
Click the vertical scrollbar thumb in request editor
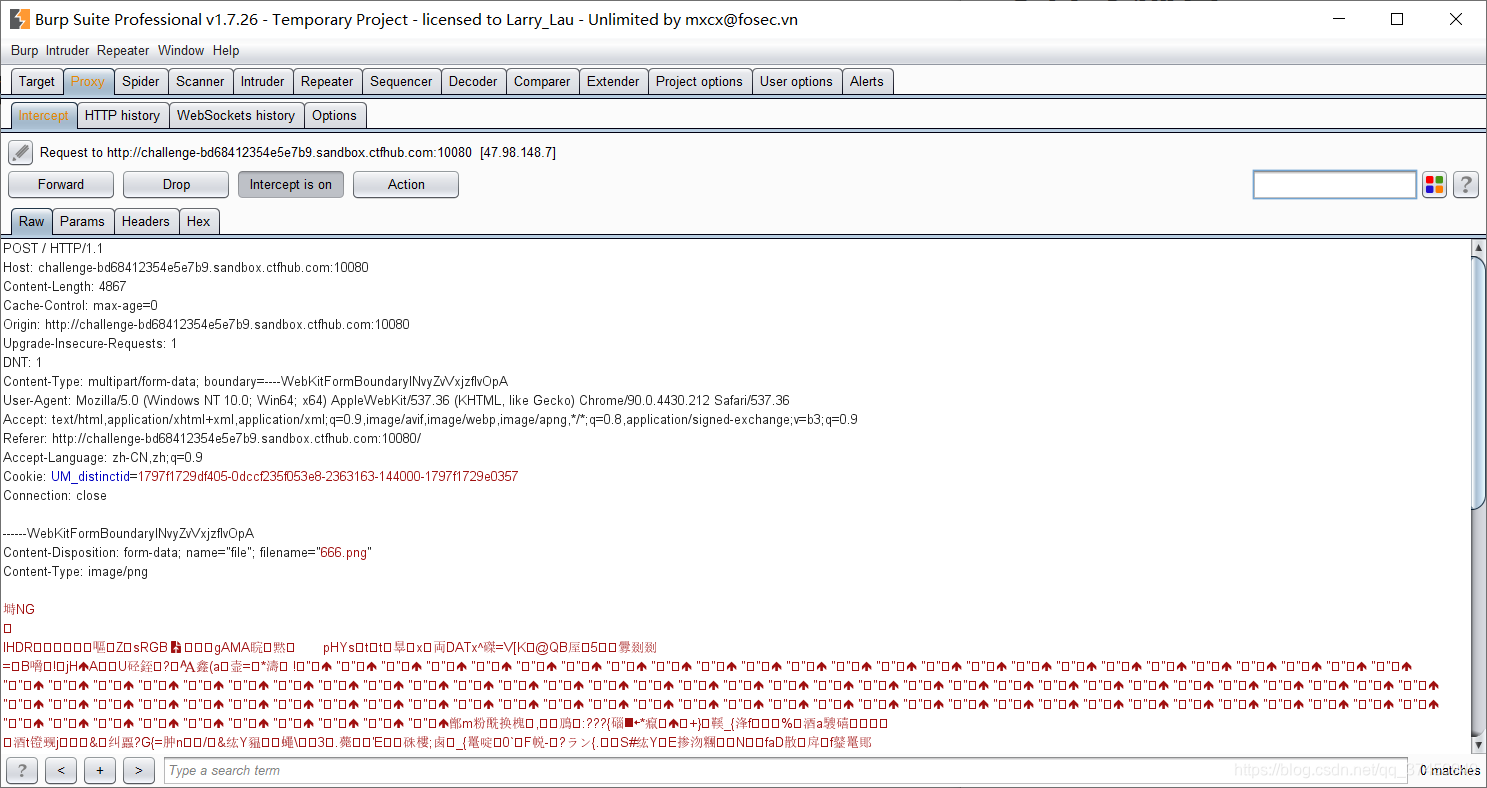[1479, 382]
